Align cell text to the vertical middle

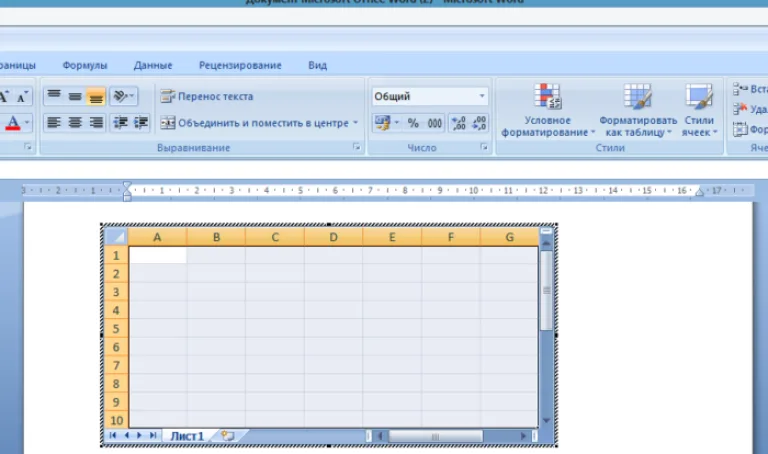pyautogui.click(x=75, y=96)
